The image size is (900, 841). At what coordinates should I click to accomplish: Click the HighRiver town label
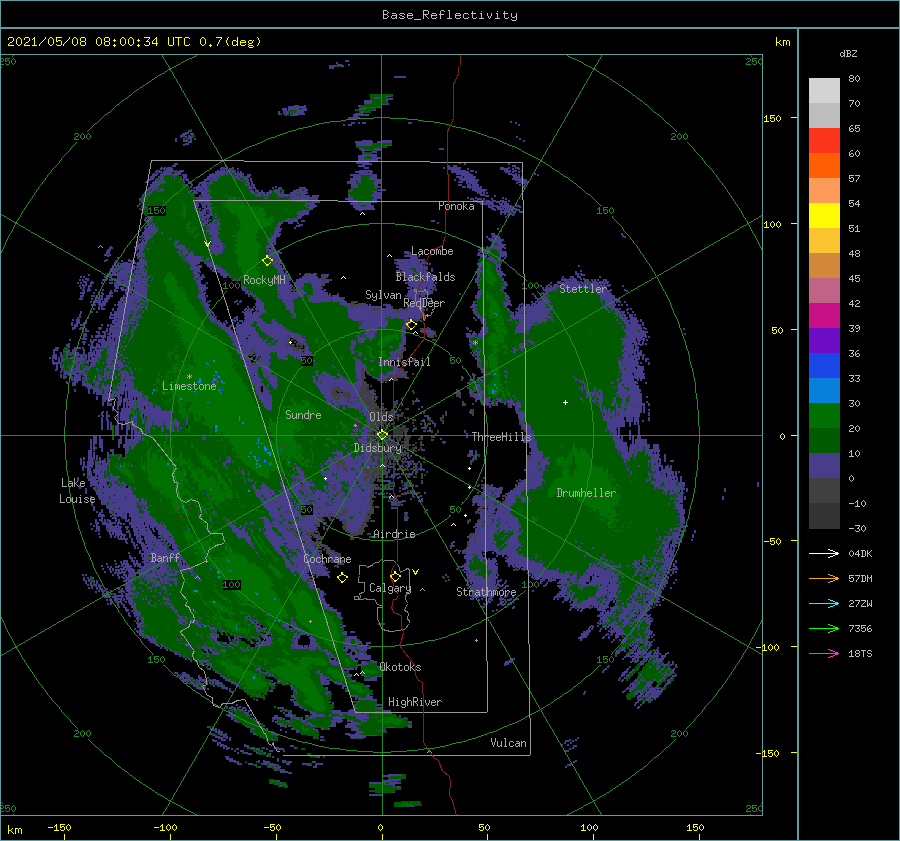tap(415, 702)
